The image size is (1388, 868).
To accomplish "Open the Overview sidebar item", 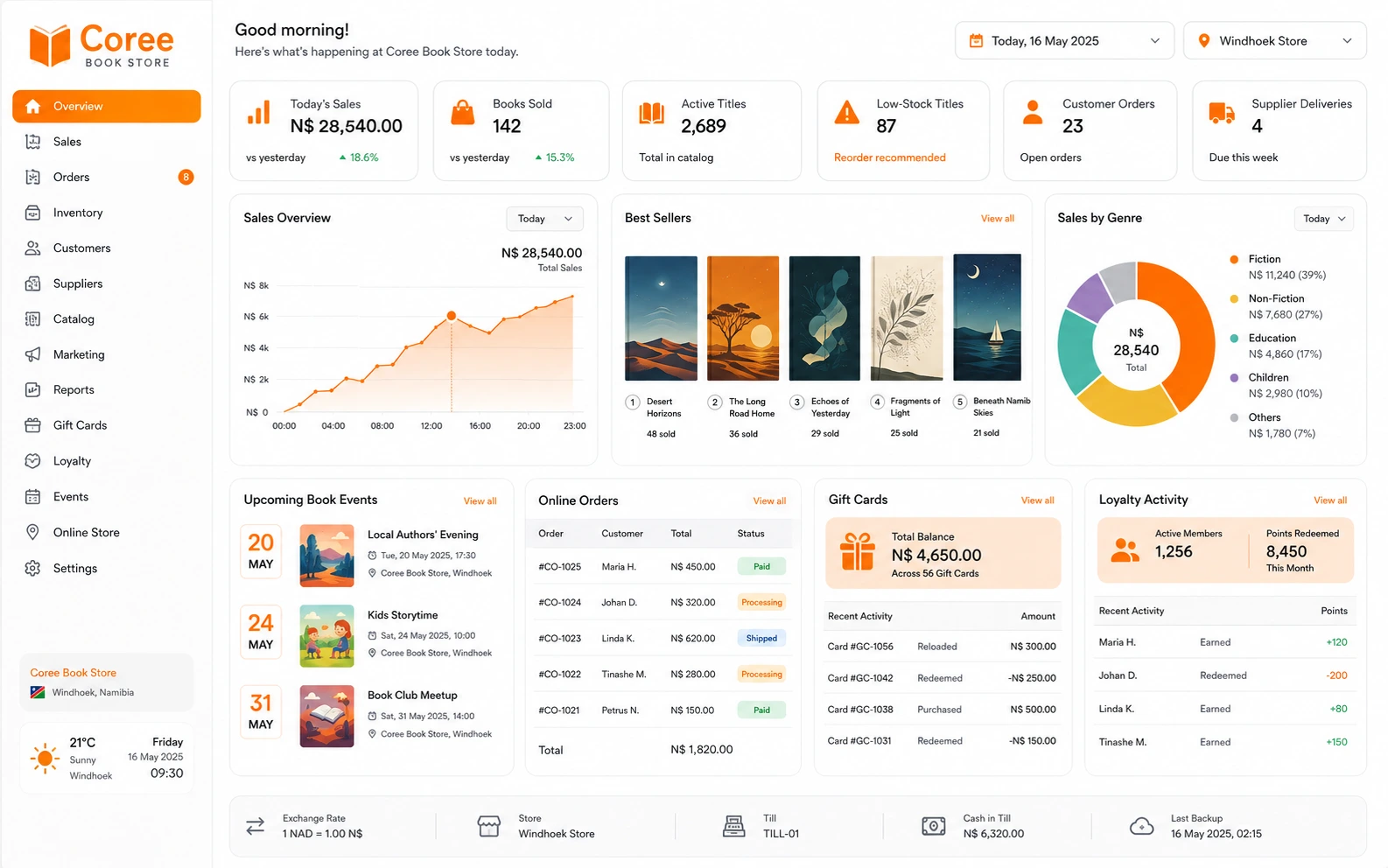I will click(x=107, y=106).
